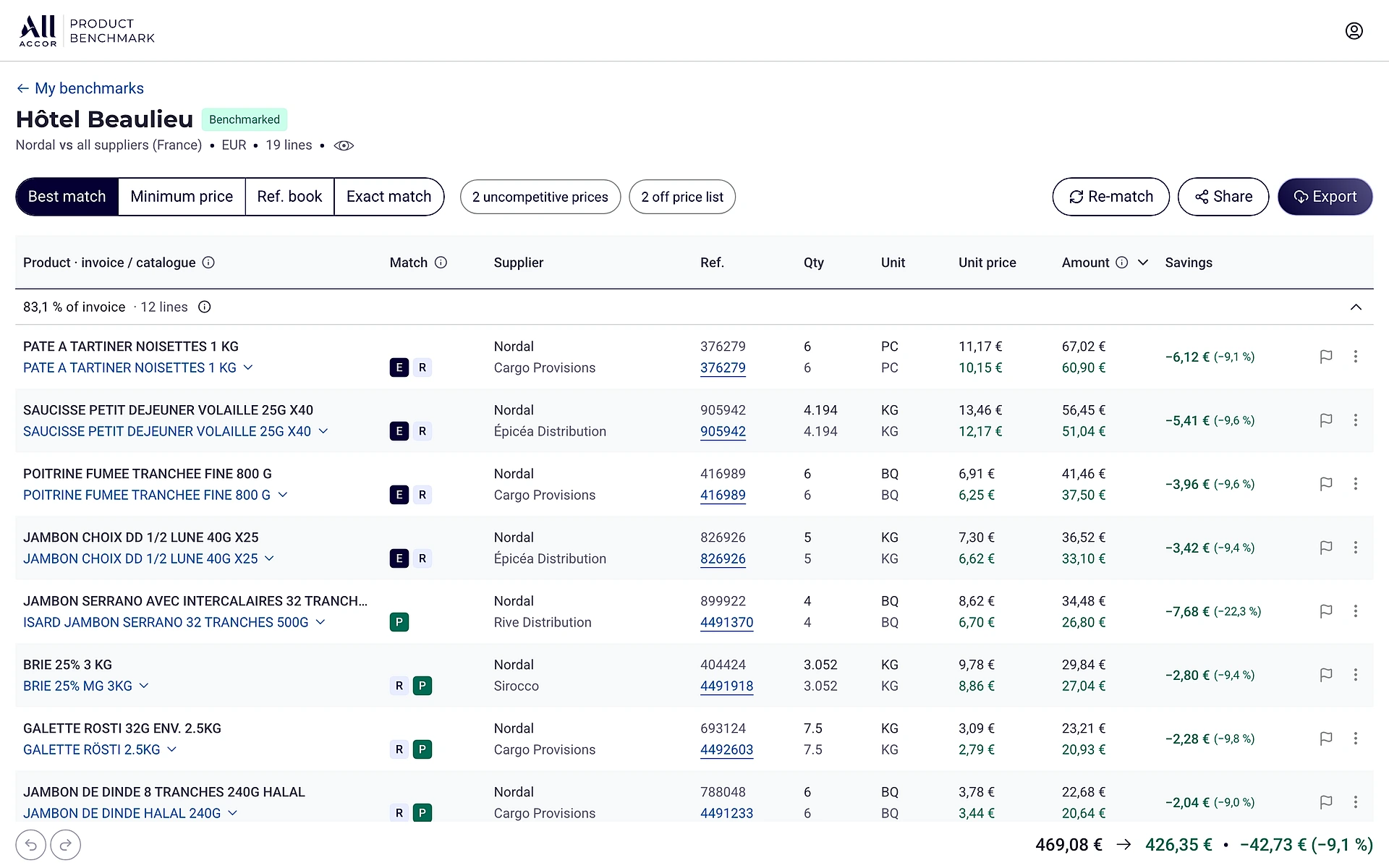This screenshot has width=1389, height=868.
Task: Click info icon next to Match column header
Action: click(x=441, y=263)
